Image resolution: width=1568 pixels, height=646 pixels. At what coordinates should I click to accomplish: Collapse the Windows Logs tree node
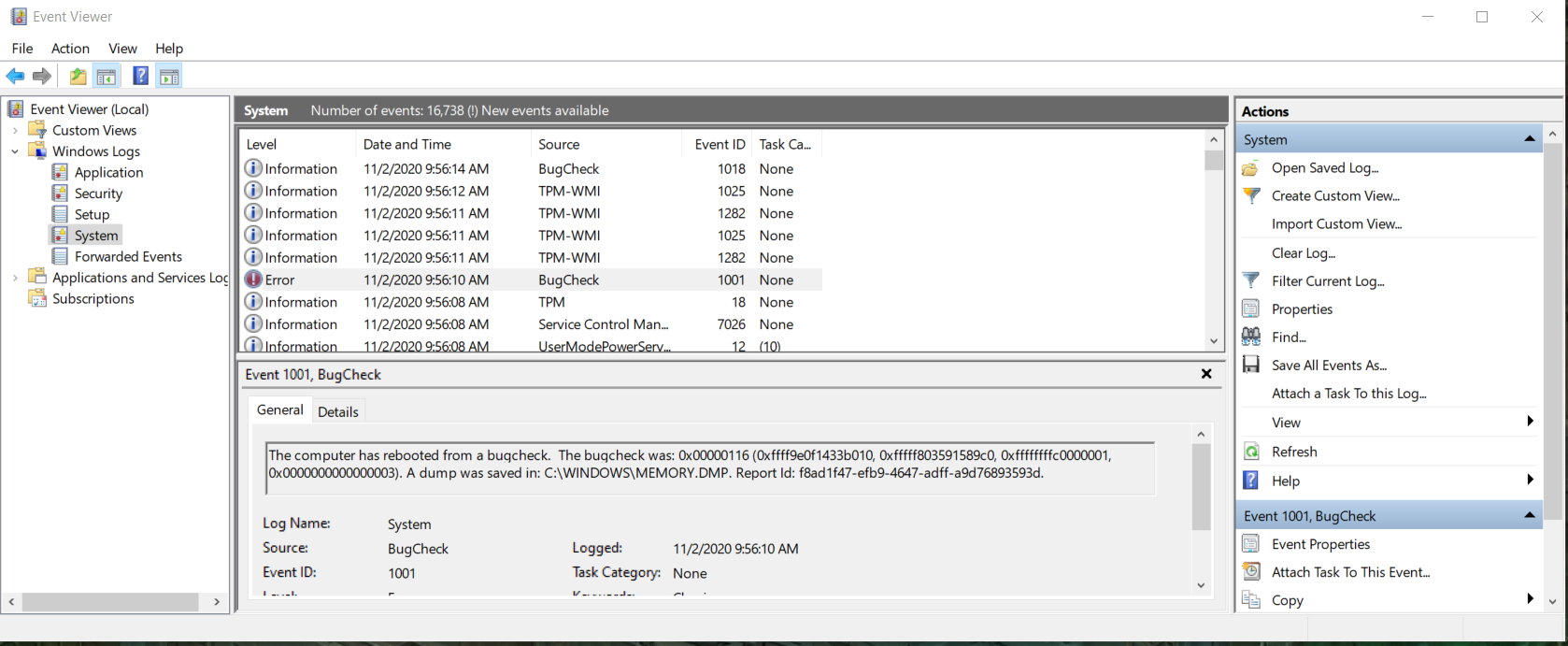(15, 151)
